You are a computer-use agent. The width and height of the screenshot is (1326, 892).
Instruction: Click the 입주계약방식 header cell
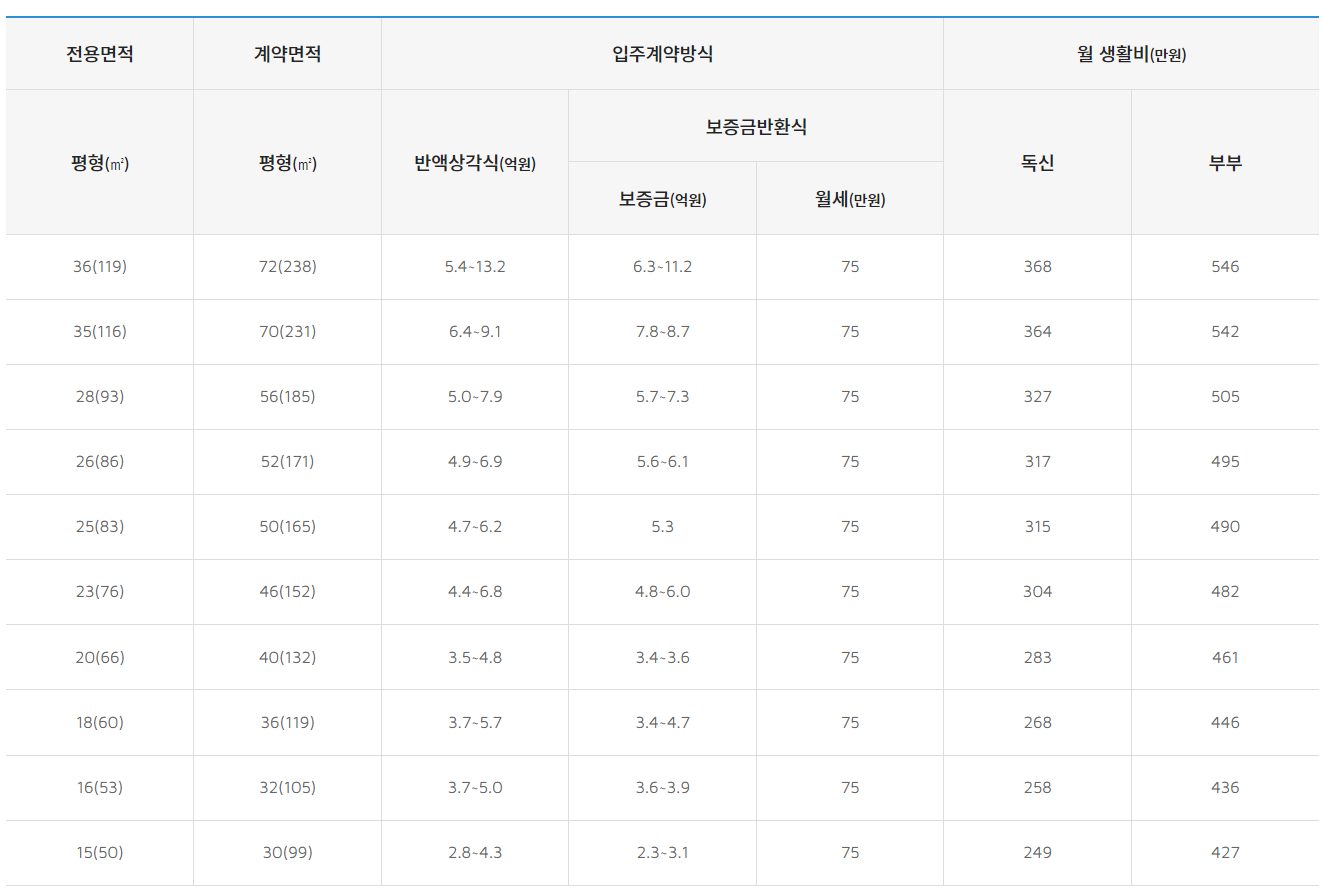[x=662, y=54]
